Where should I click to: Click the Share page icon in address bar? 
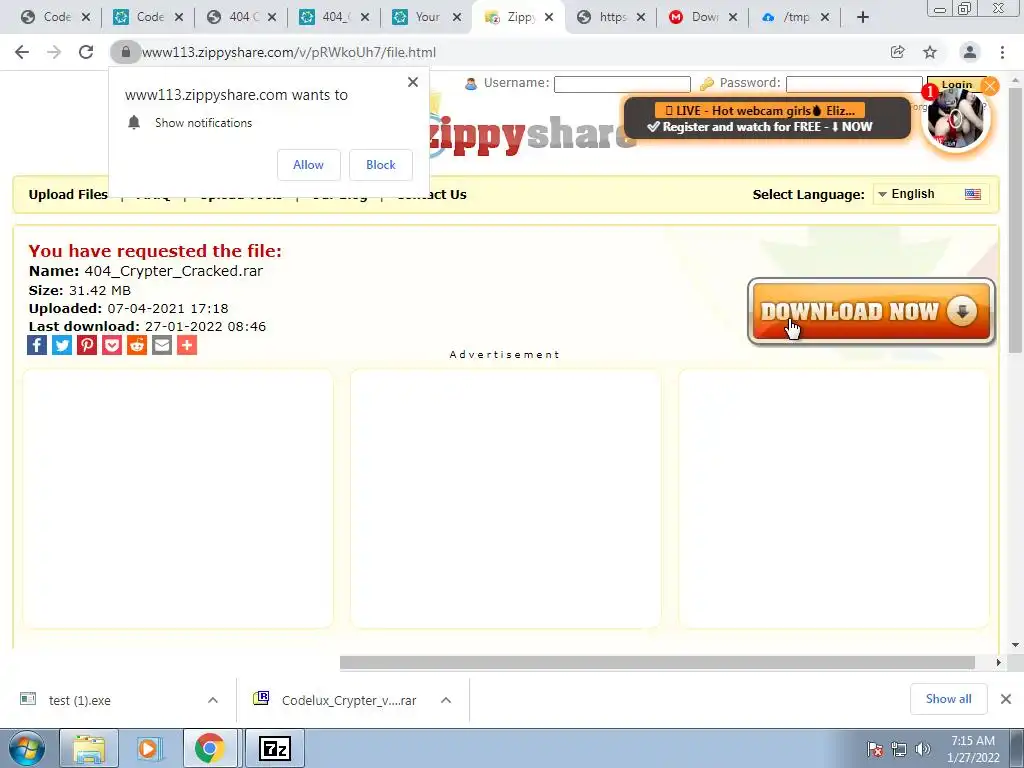pos(898,52)
